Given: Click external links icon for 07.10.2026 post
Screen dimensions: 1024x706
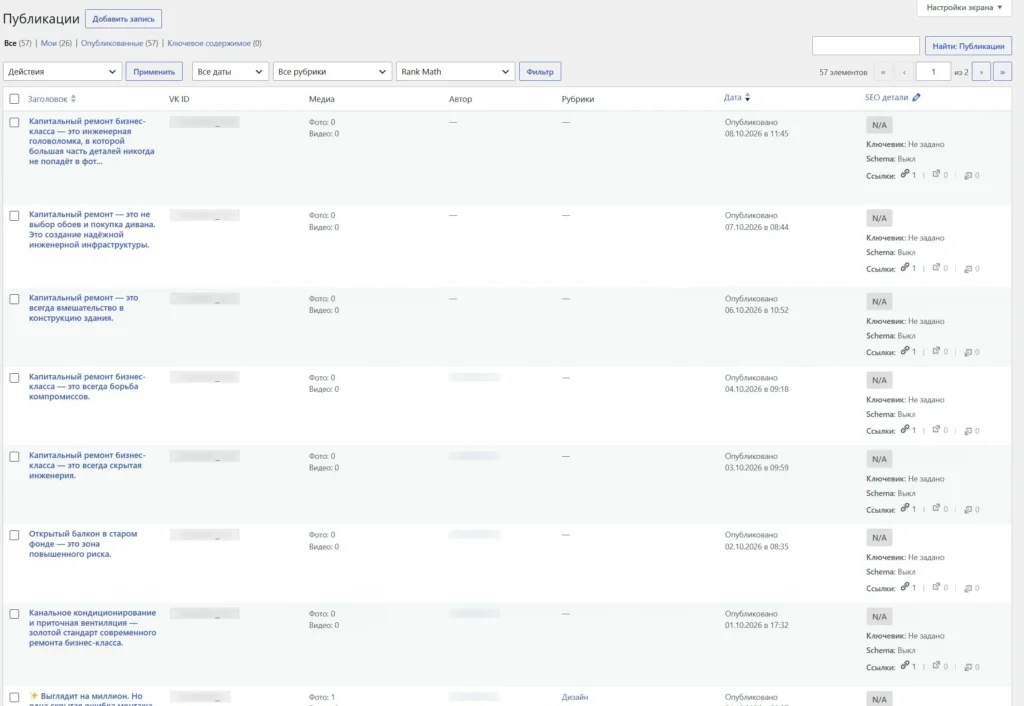Looking at the screenshot, I should click(936, 267).
